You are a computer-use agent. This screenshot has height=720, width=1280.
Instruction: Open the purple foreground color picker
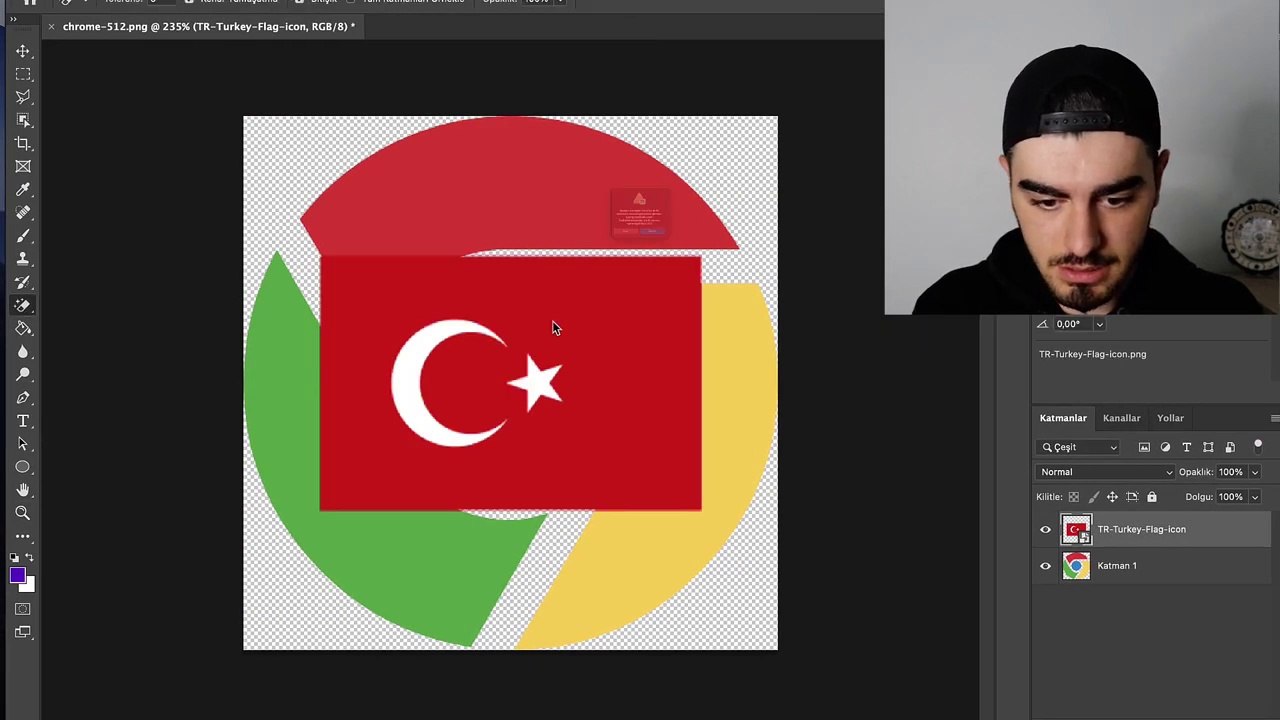coord(16,575)
